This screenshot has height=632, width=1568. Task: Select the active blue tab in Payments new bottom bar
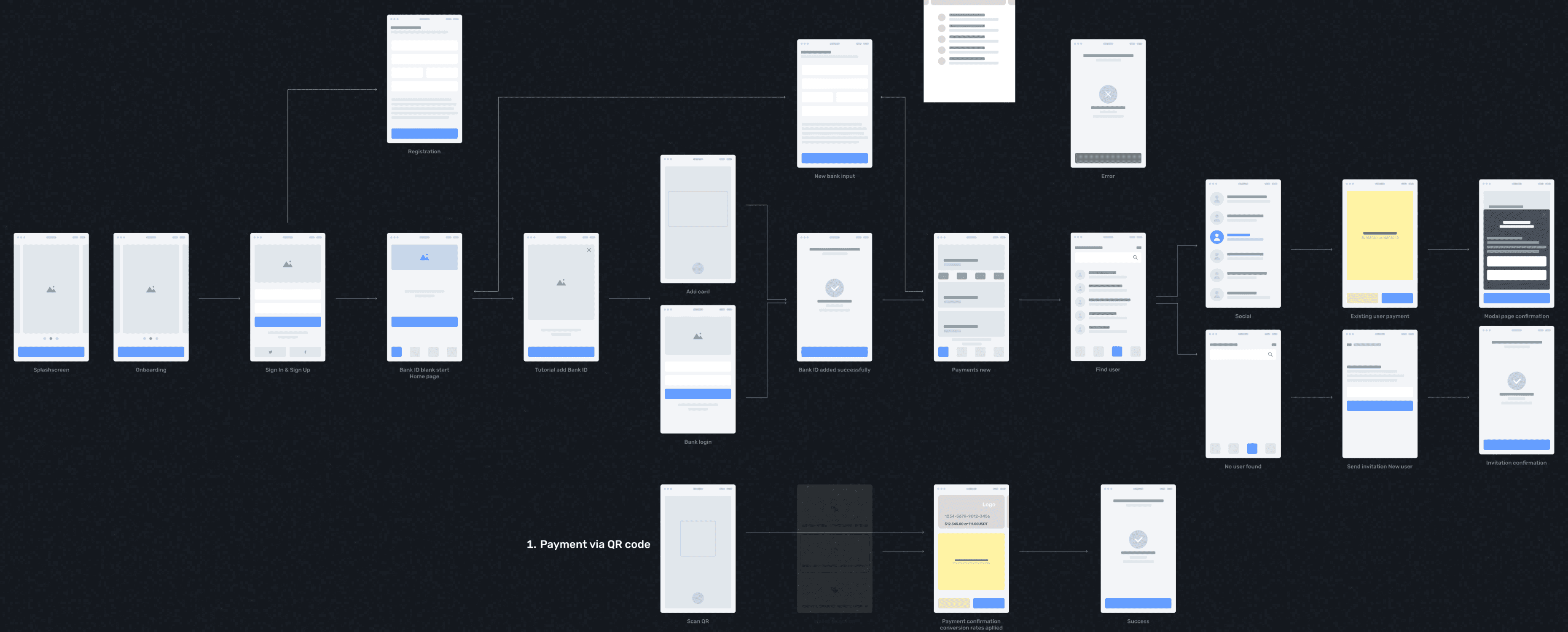[x=943, y=351]
